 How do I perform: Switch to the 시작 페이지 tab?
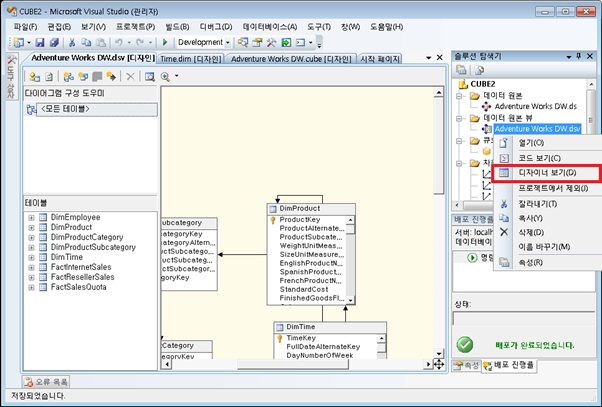click(x=380, y=59)
